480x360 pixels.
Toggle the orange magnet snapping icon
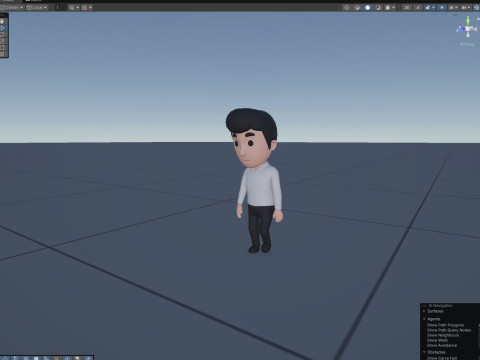click(85, 7)
